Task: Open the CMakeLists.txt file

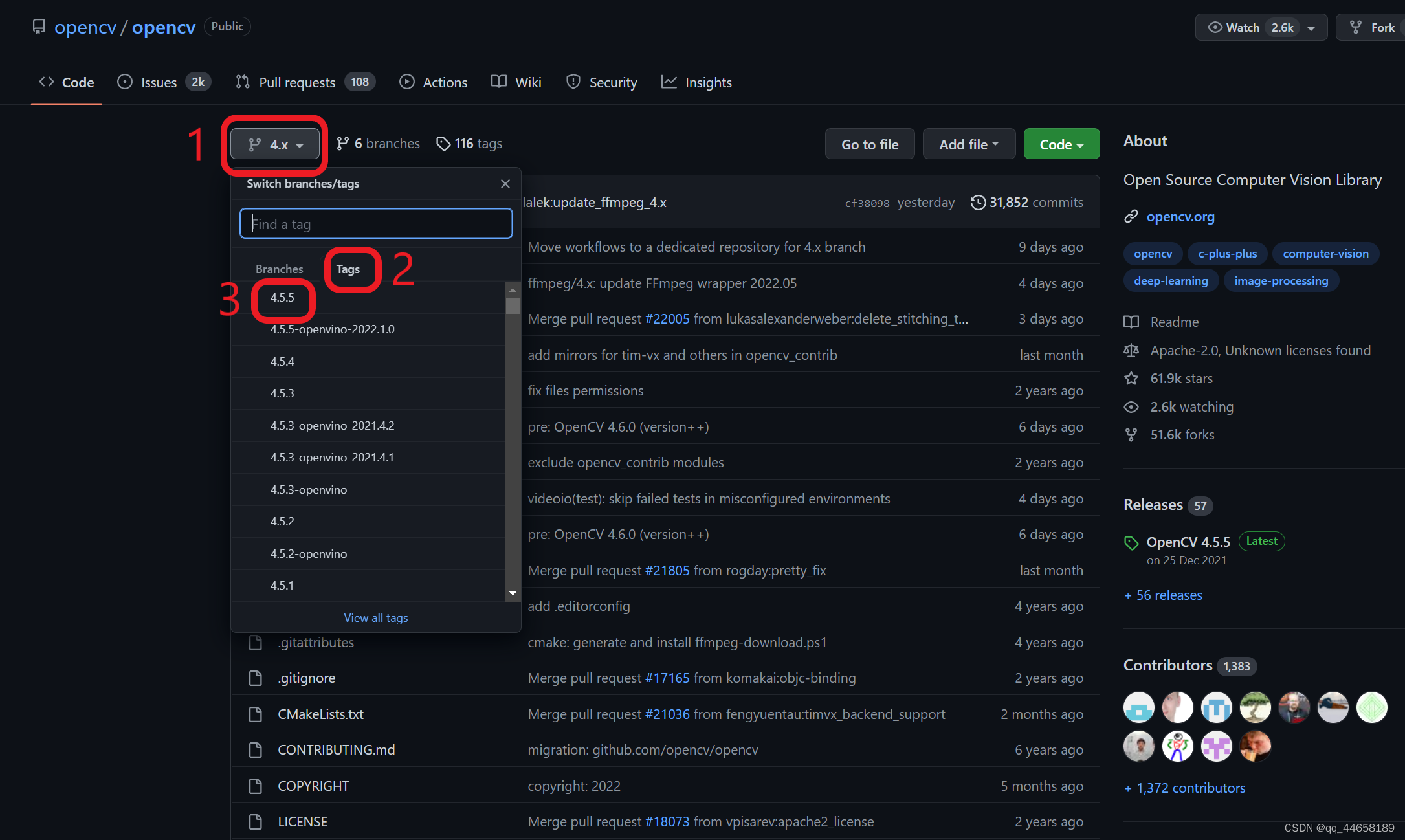Action: (321, 714)
